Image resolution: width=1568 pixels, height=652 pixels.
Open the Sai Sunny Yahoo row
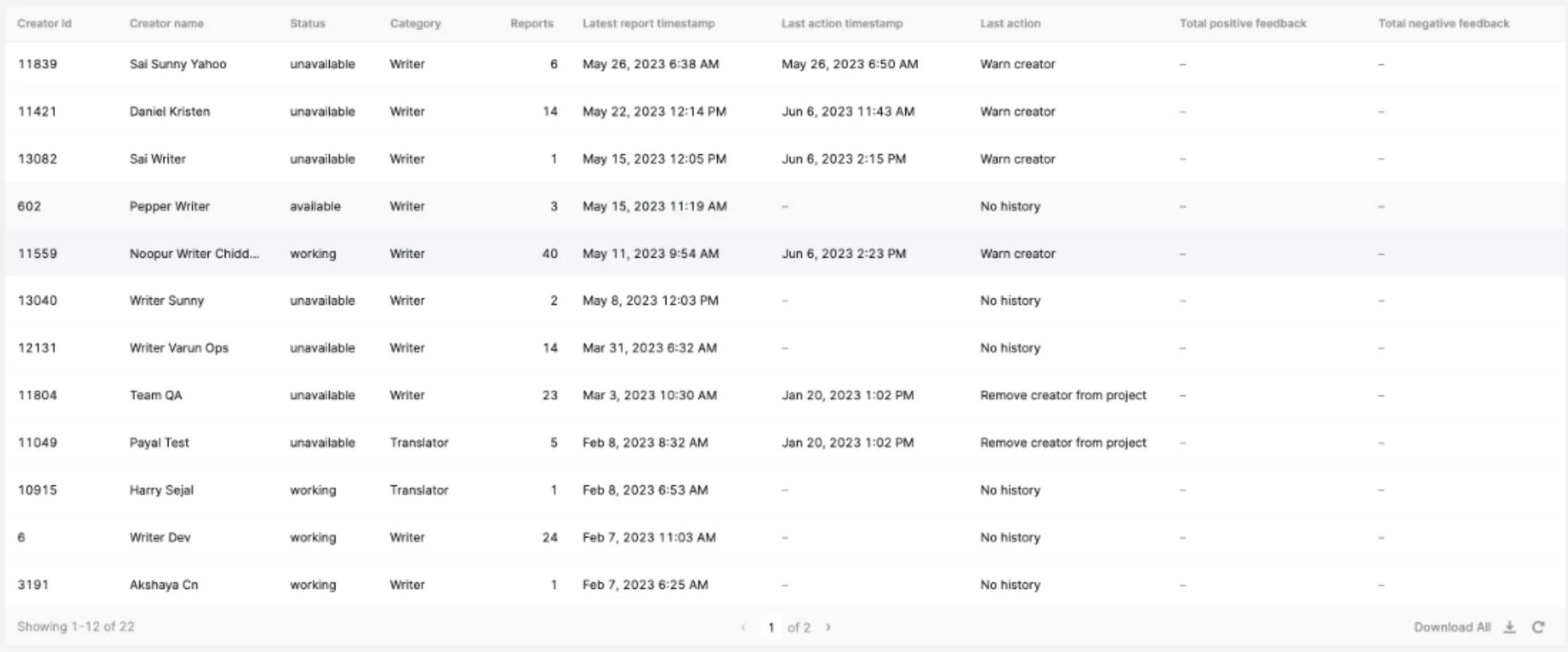tap(784, 65)
